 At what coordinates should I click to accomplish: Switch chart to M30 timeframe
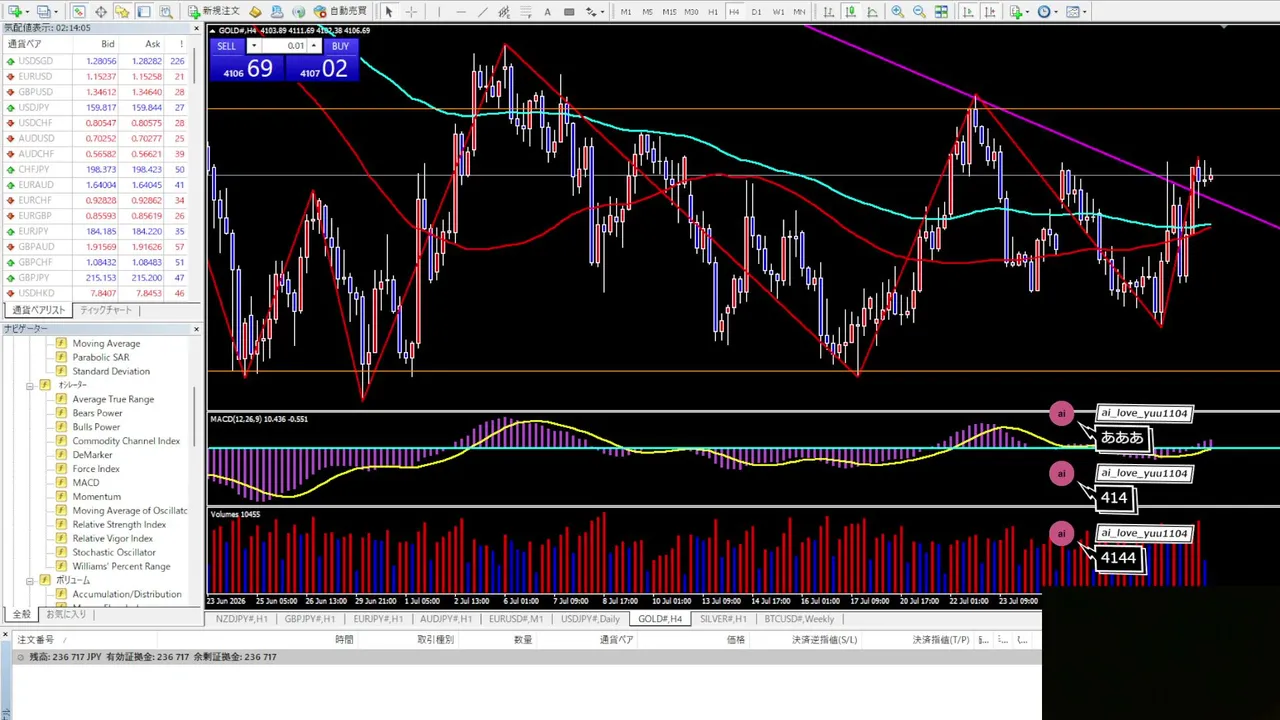691,12
